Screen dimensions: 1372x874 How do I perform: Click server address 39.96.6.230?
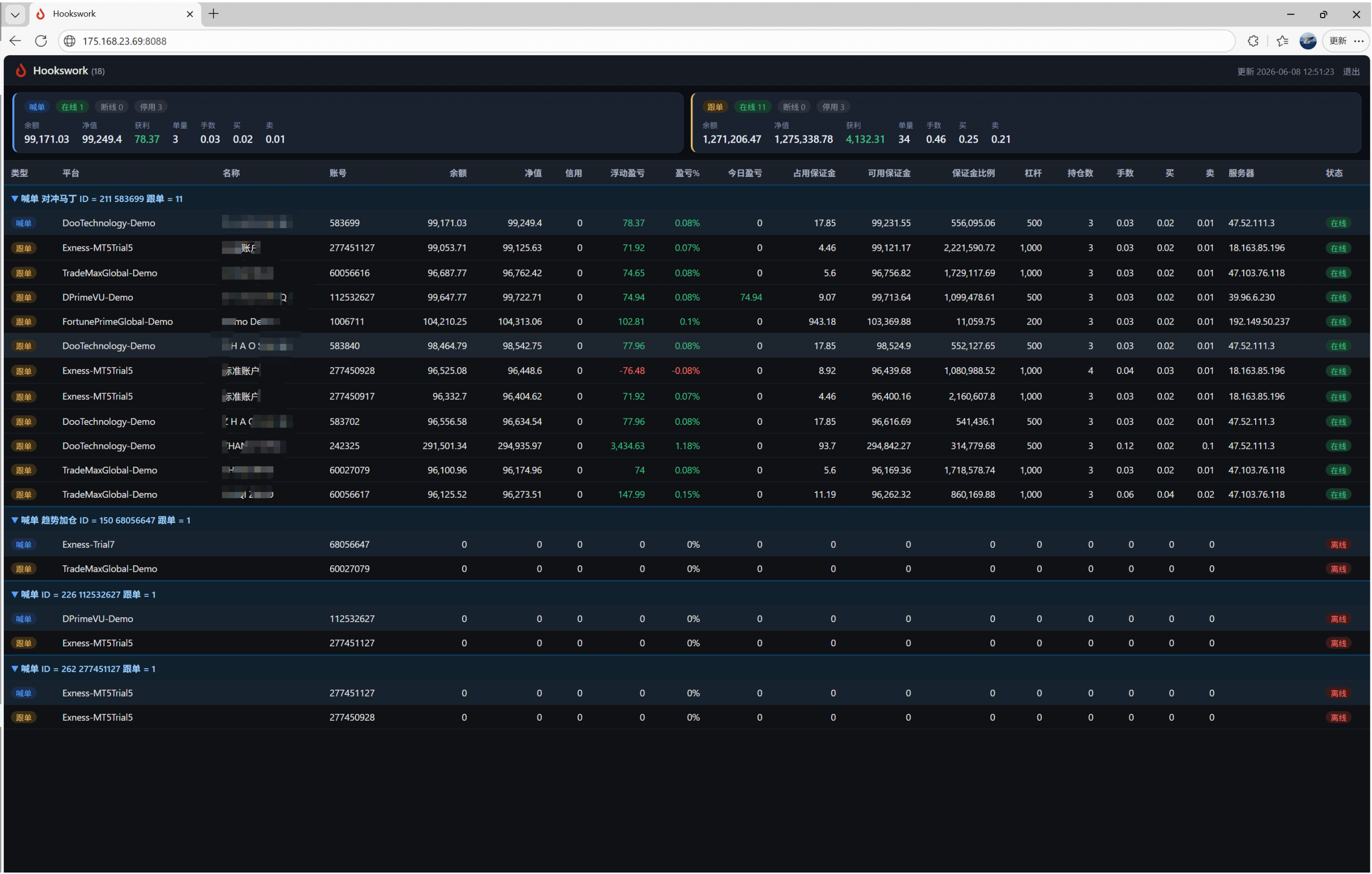coord(1251,297)
